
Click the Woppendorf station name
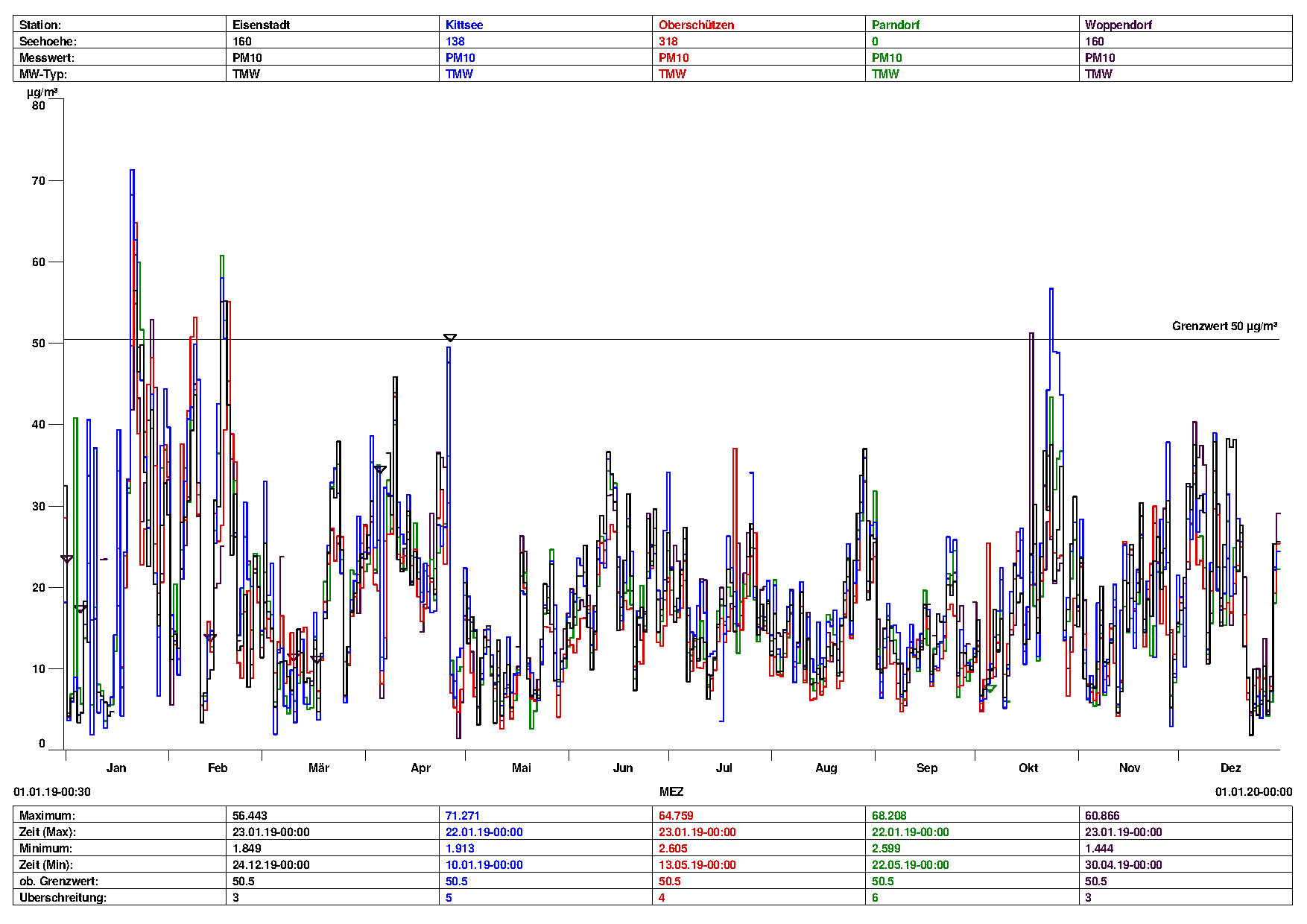point(1118,25)
